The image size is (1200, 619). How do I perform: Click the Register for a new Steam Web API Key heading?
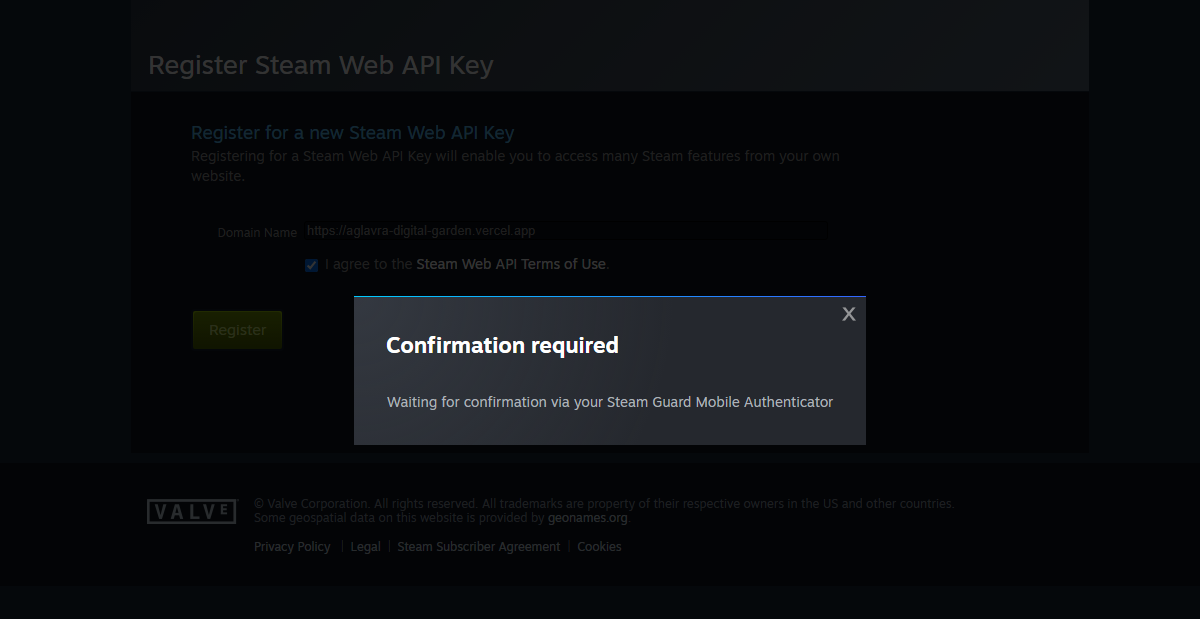tap(353, 132)
